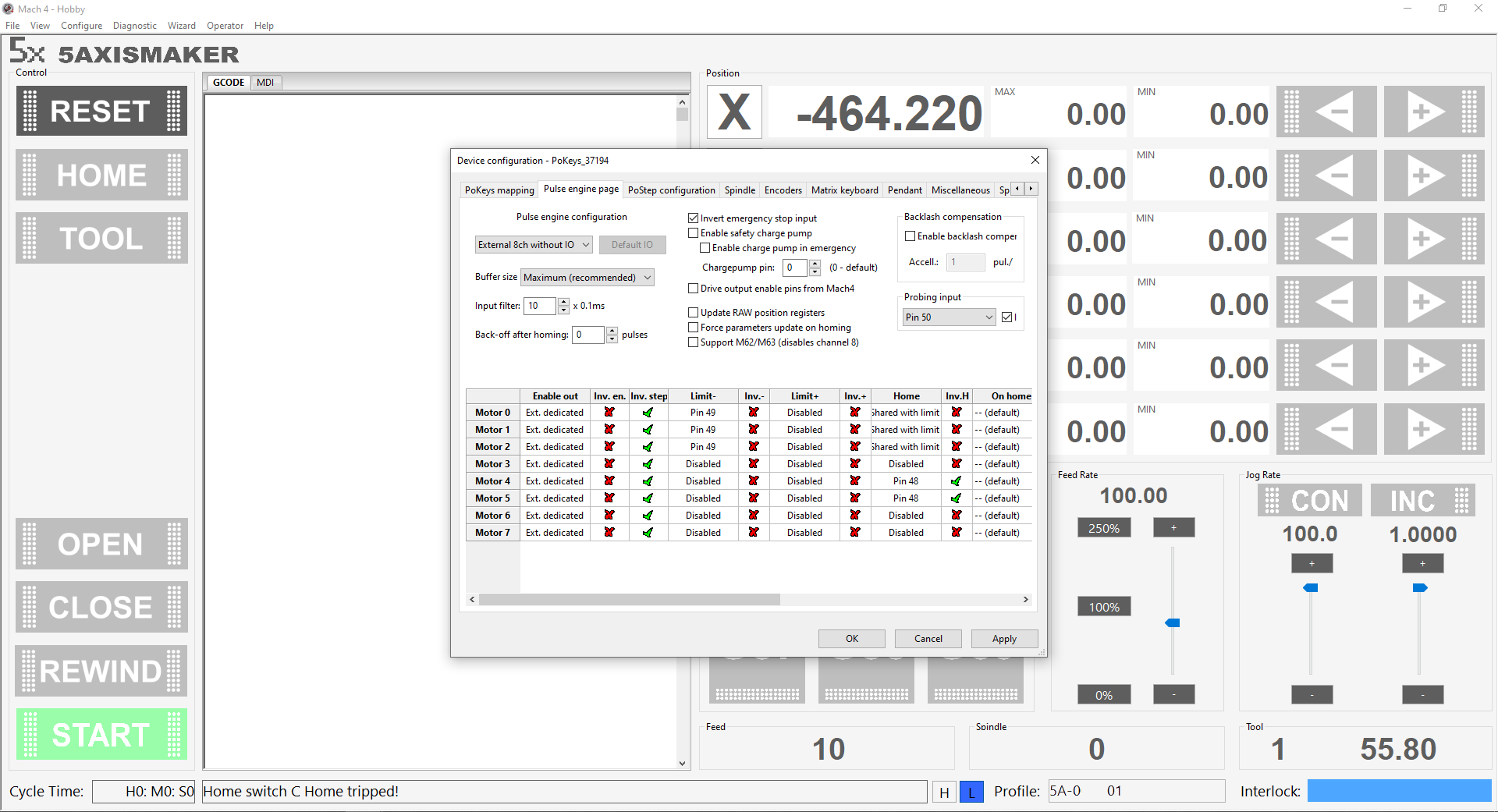
Task: Toggle Motor 7 Inv. en. red cross icon
Action: click(609, 533)
